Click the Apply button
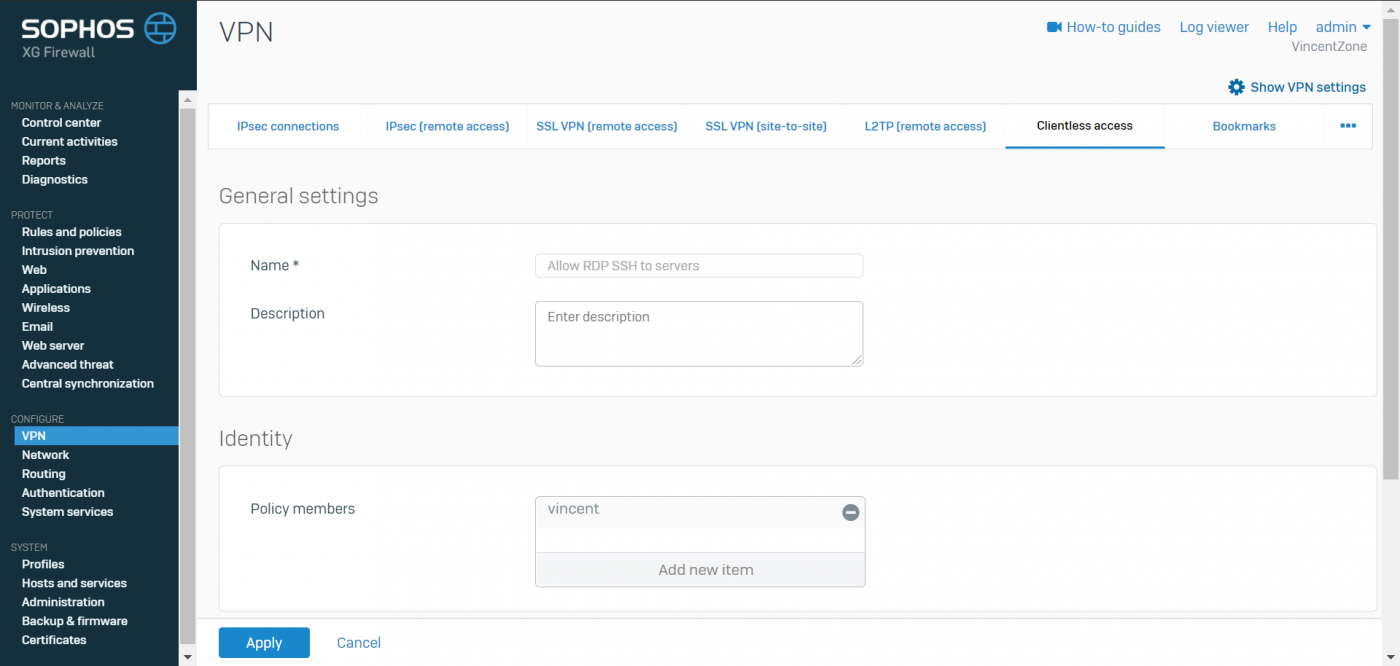The width and height of the screenshot is (1400, 666). click(264, 643)
